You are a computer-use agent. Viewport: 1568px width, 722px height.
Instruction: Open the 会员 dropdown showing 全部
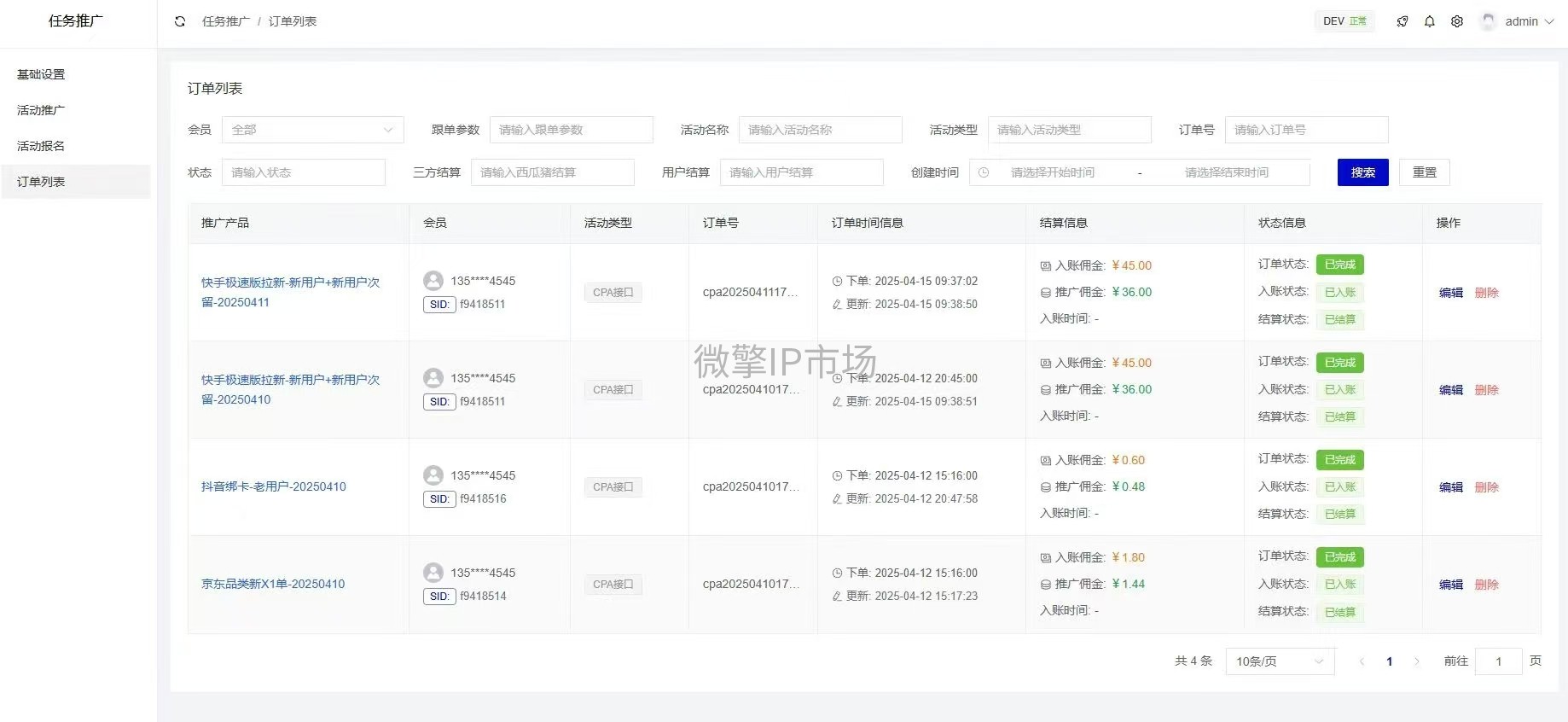click(x=312, y=130)
